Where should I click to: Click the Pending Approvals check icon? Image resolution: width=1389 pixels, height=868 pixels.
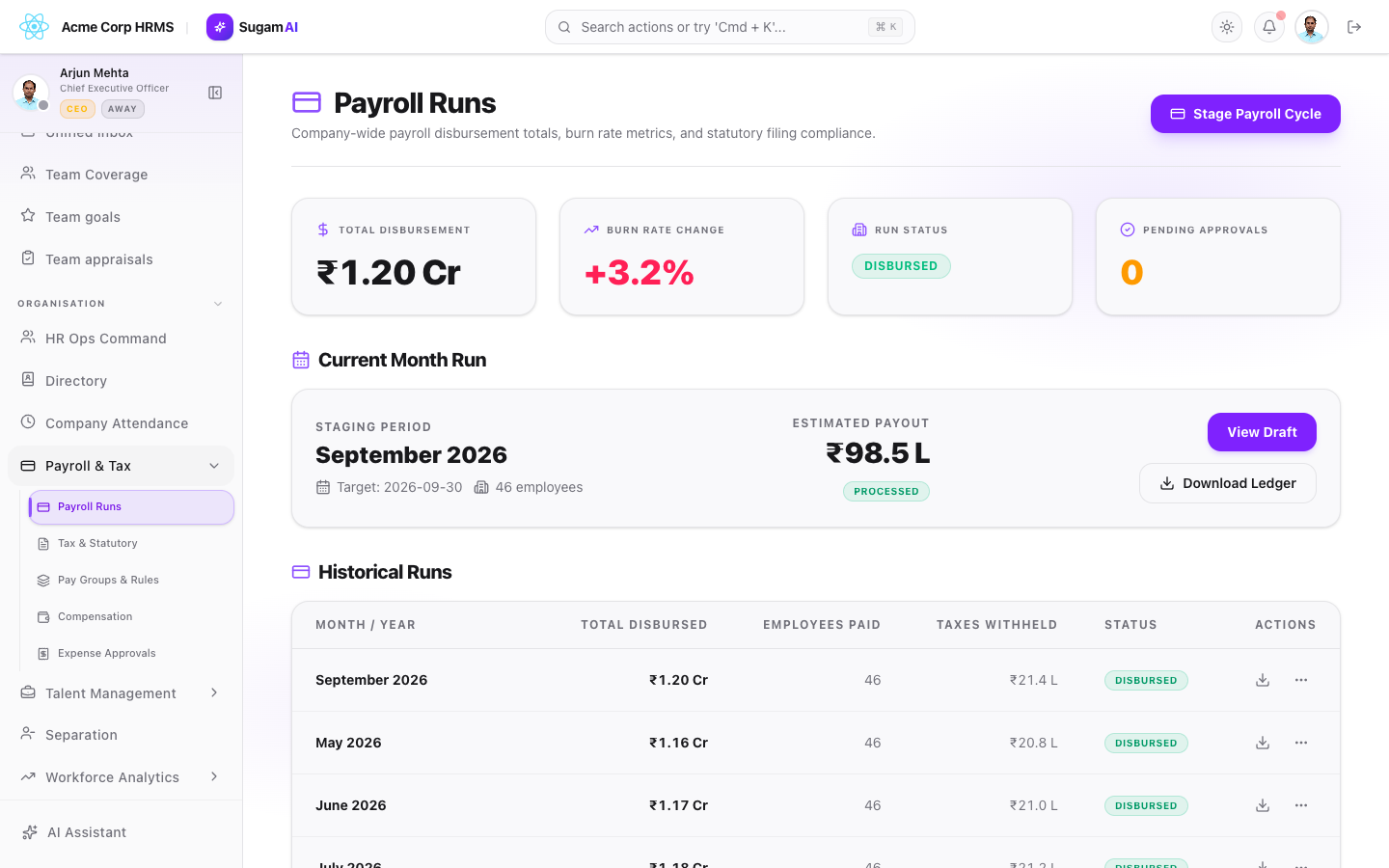pos(1128,230)
